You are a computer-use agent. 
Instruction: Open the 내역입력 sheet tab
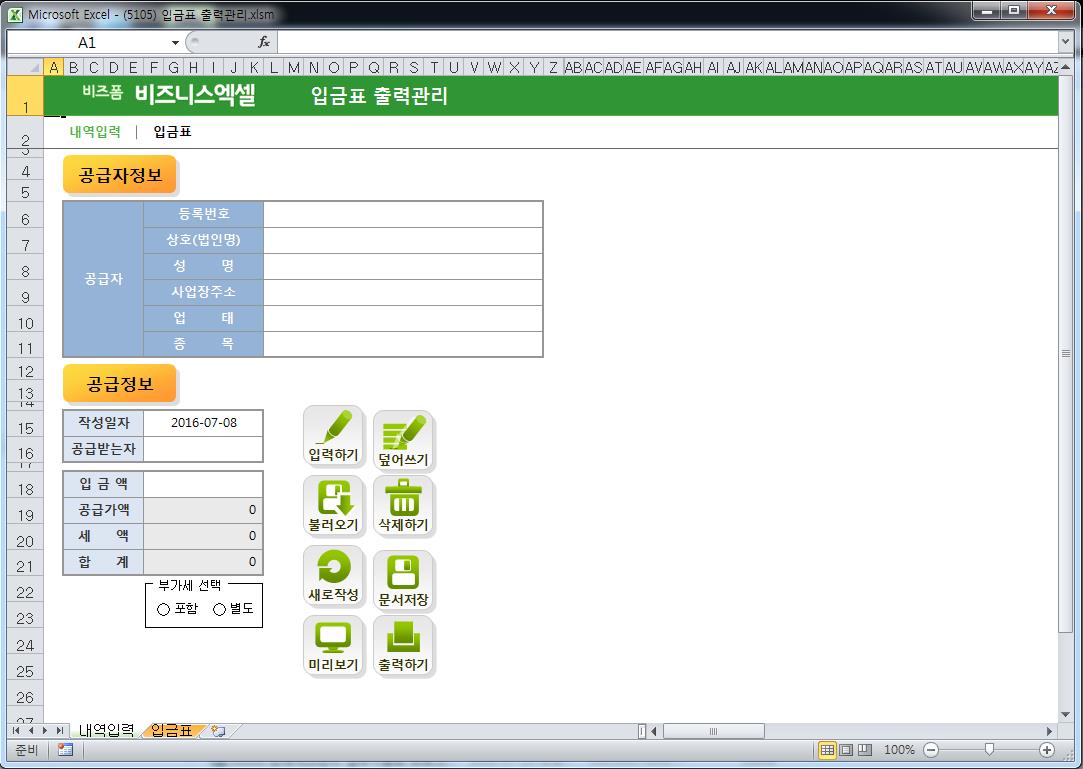[106, 730]
